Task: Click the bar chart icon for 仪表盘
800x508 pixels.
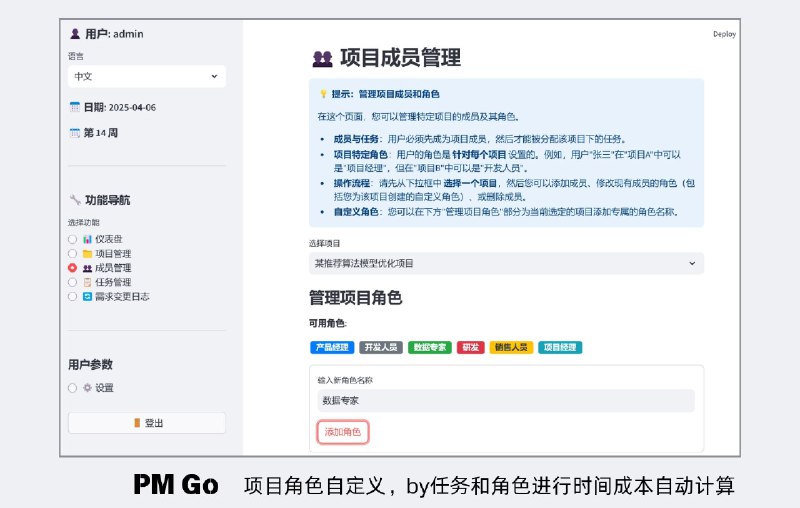Action: pos(87,239)
